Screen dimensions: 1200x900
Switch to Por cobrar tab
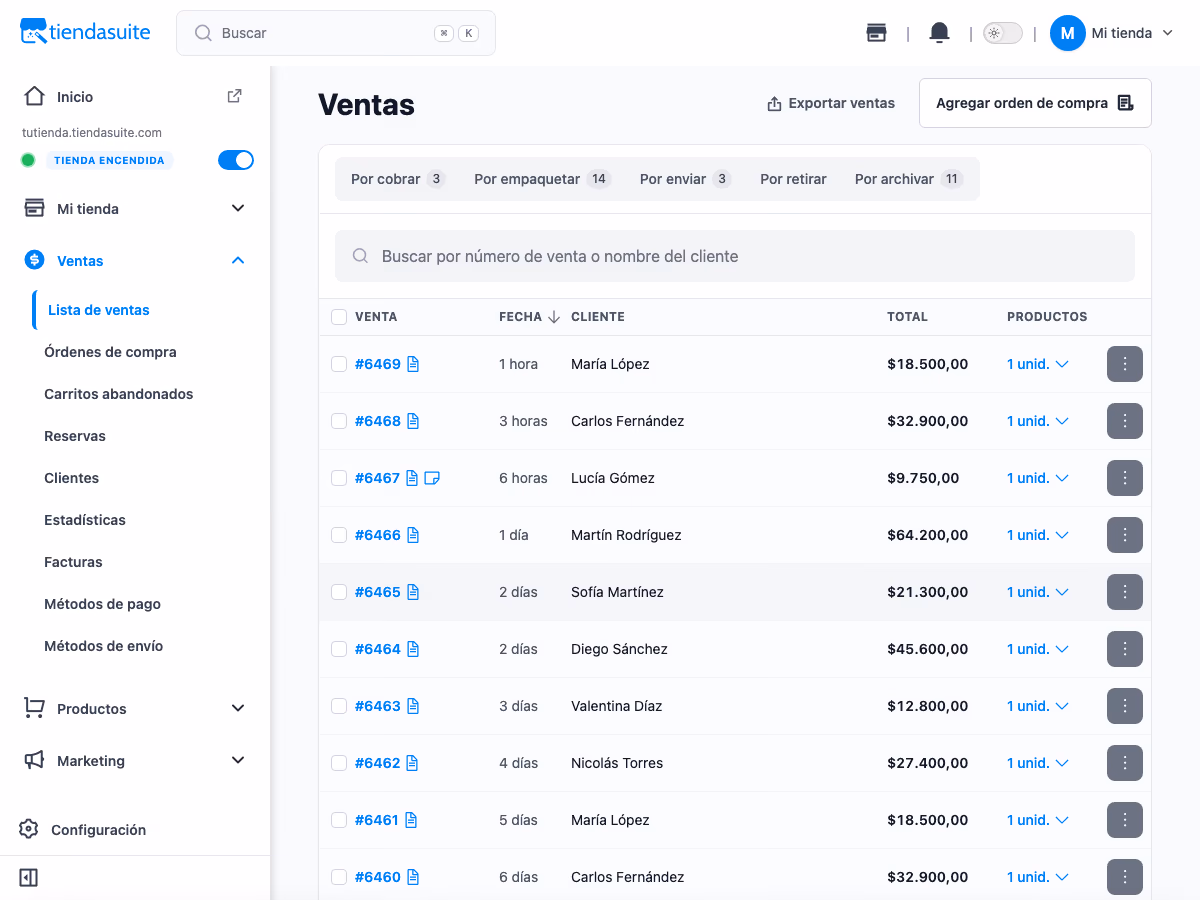(397, 179)
